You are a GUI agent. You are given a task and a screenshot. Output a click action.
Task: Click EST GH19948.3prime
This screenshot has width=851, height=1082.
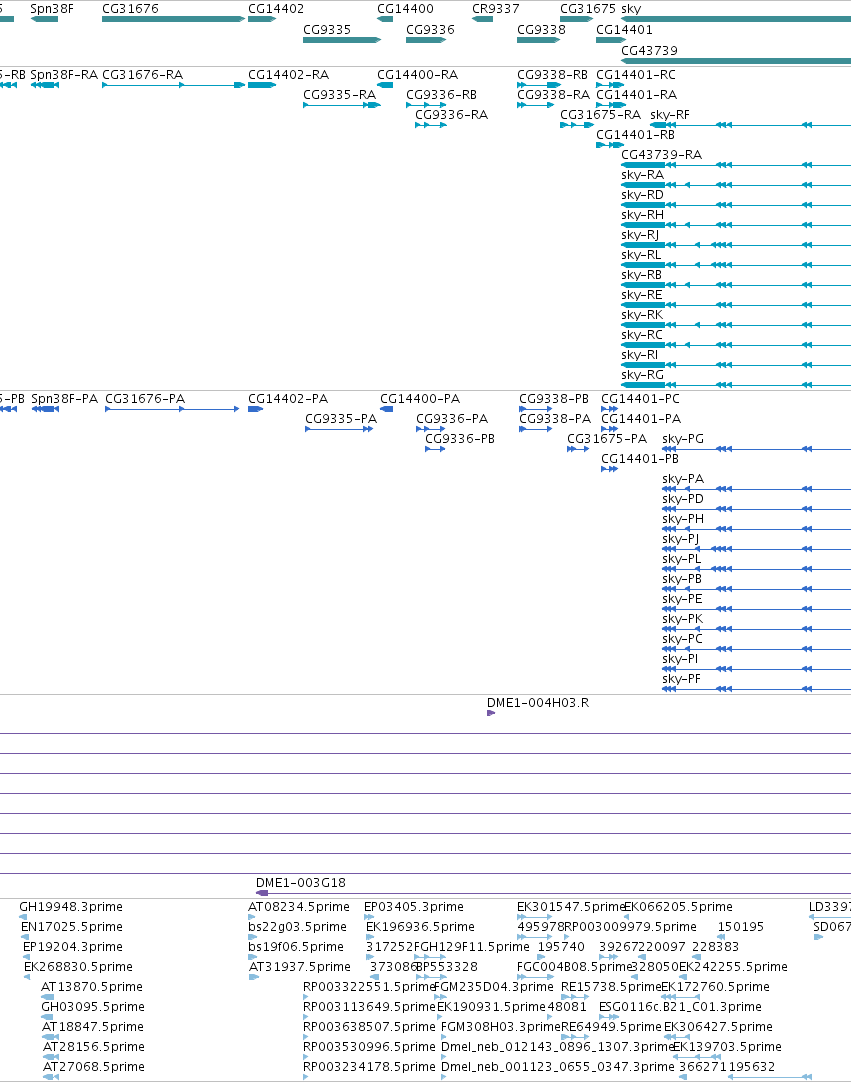click(x=71, y=907)
